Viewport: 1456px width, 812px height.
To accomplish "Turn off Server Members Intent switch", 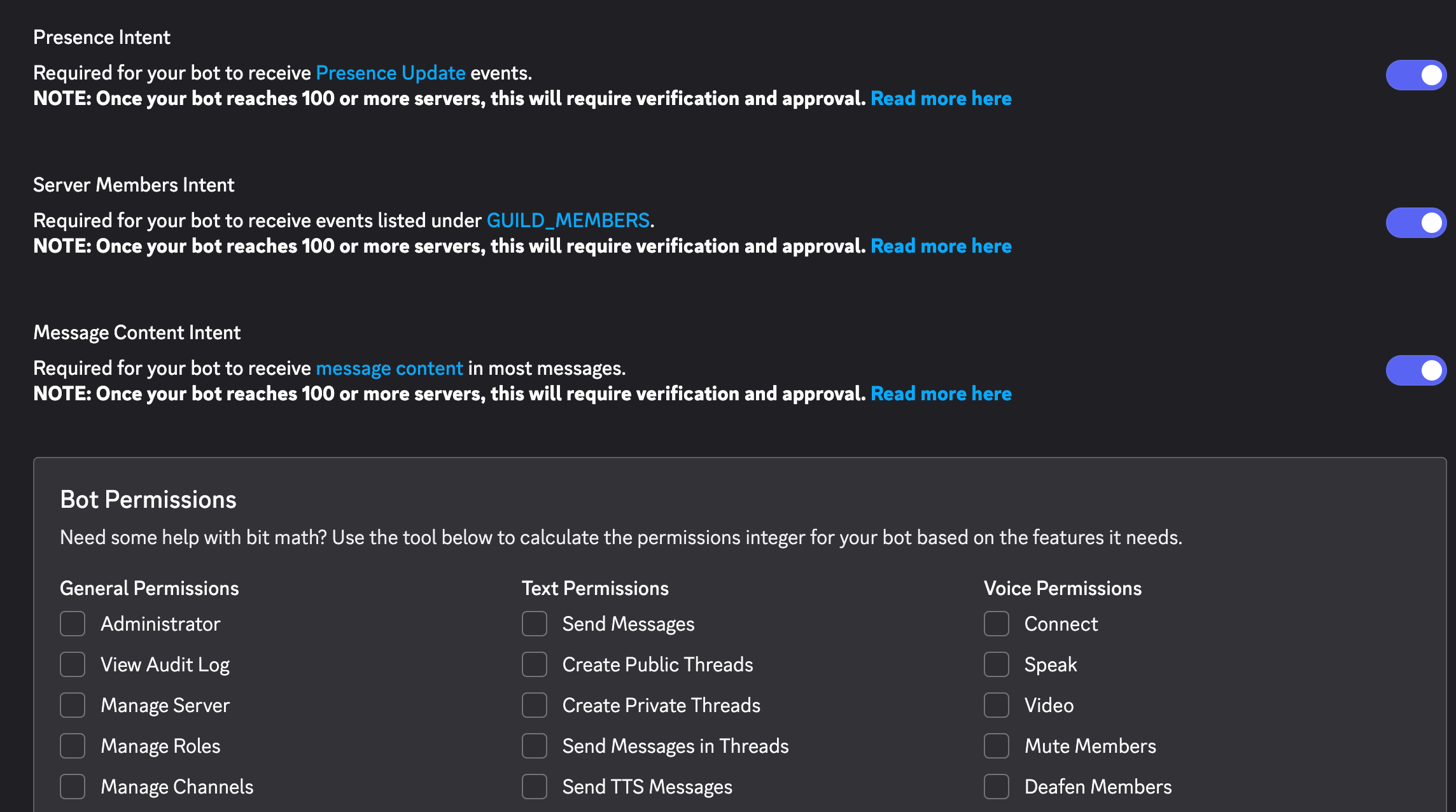I will tap(1416, 223).
